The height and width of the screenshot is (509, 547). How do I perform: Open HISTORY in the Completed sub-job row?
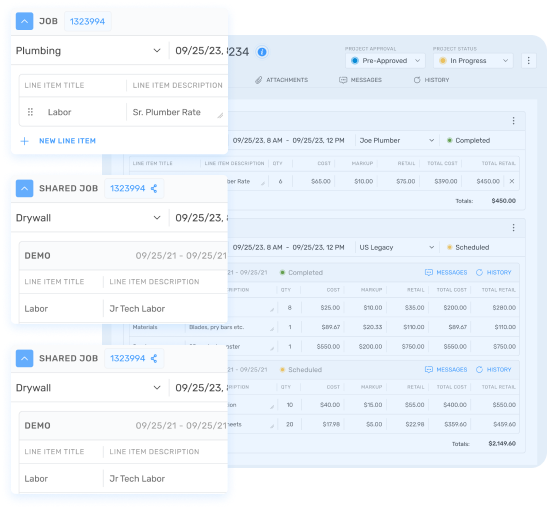pyautogui.click(x=494, y=272)
